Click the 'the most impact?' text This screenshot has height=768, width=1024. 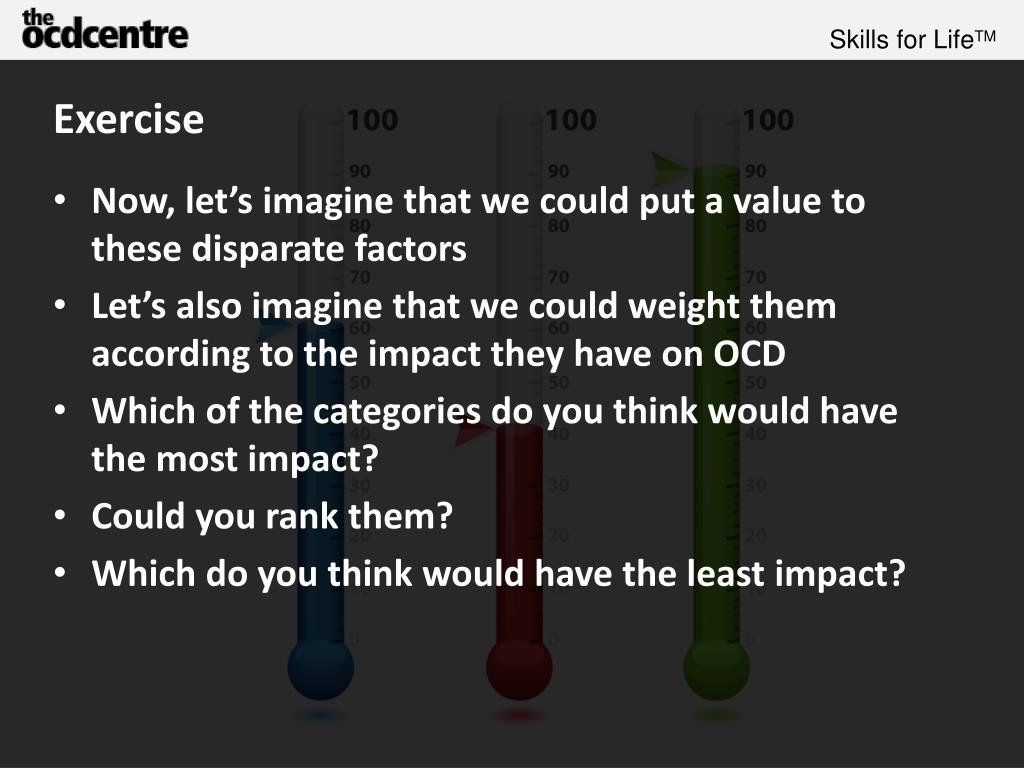235,458
